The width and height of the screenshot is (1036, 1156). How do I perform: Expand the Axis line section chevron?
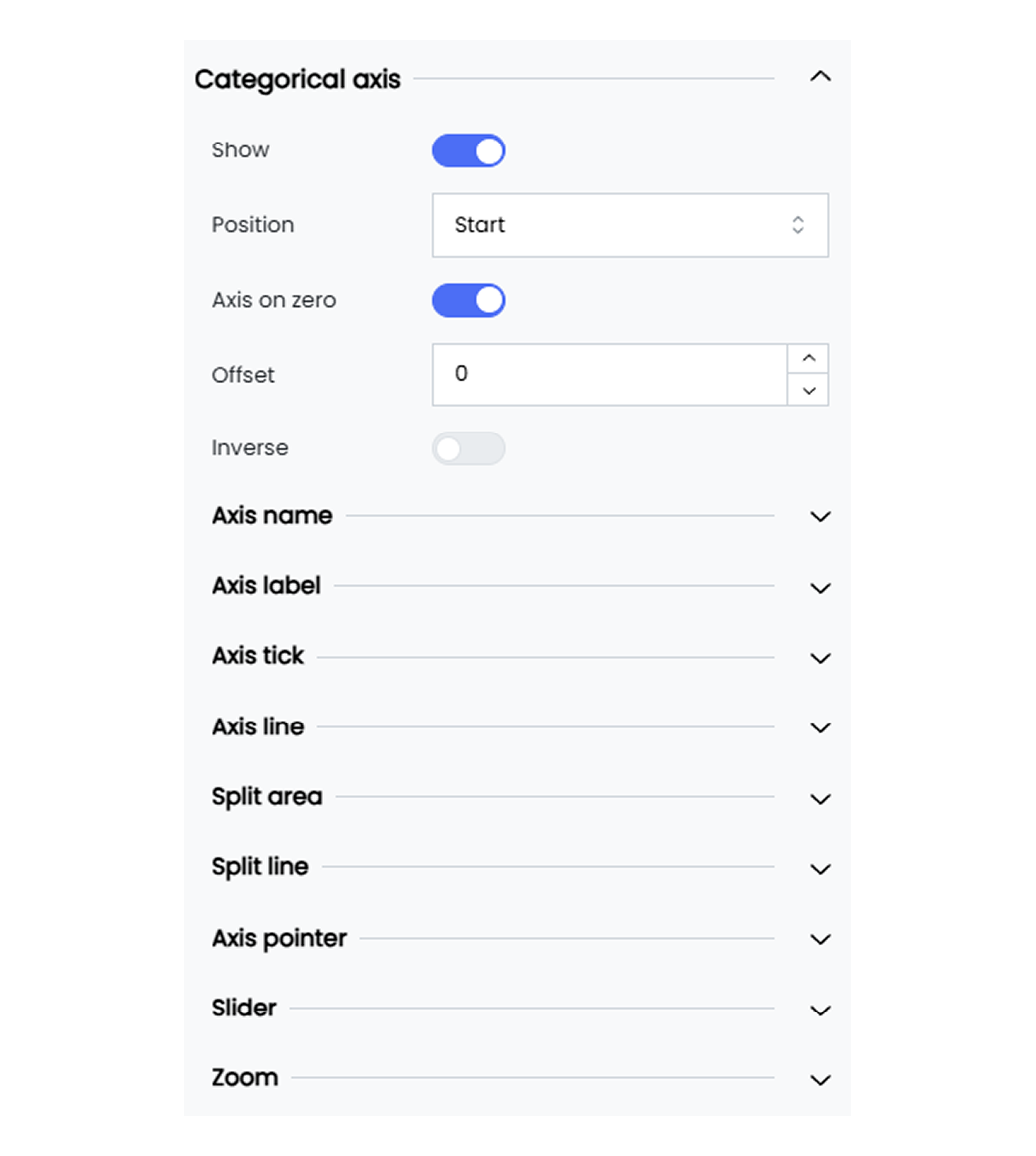pos(820,728)
